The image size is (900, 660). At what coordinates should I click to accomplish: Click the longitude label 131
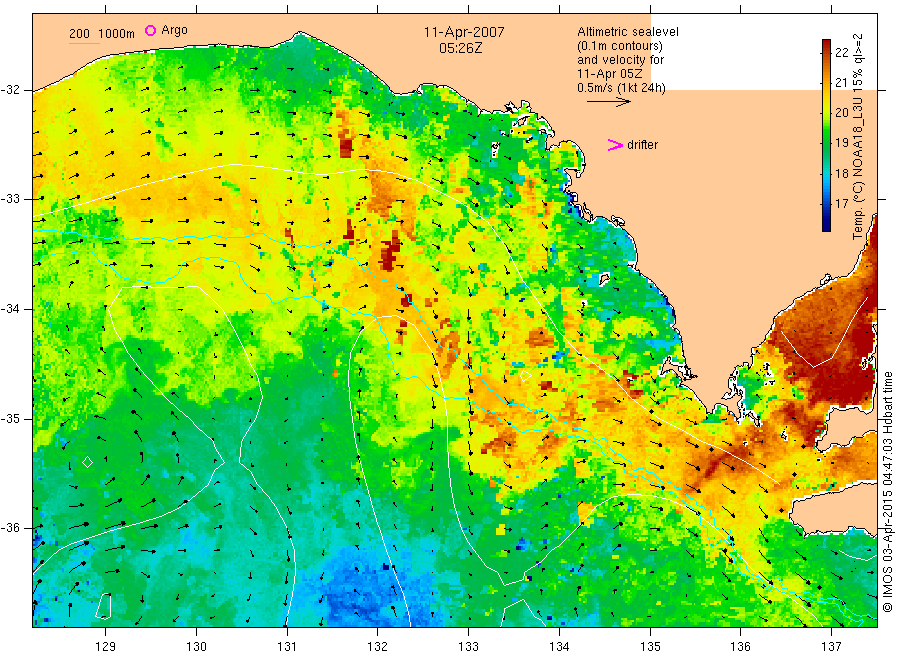click(287, 646)
